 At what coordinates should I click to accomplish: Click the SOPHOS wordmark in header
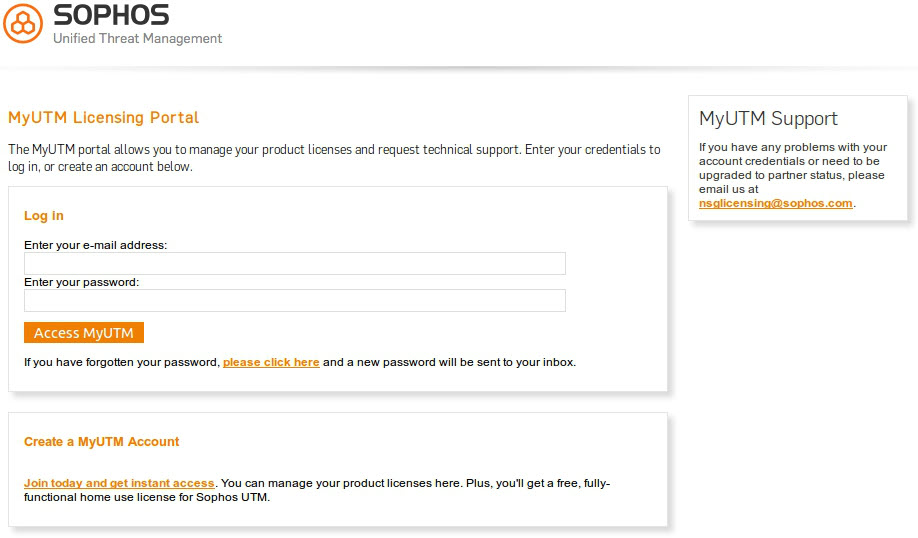(x=111, y=15)
